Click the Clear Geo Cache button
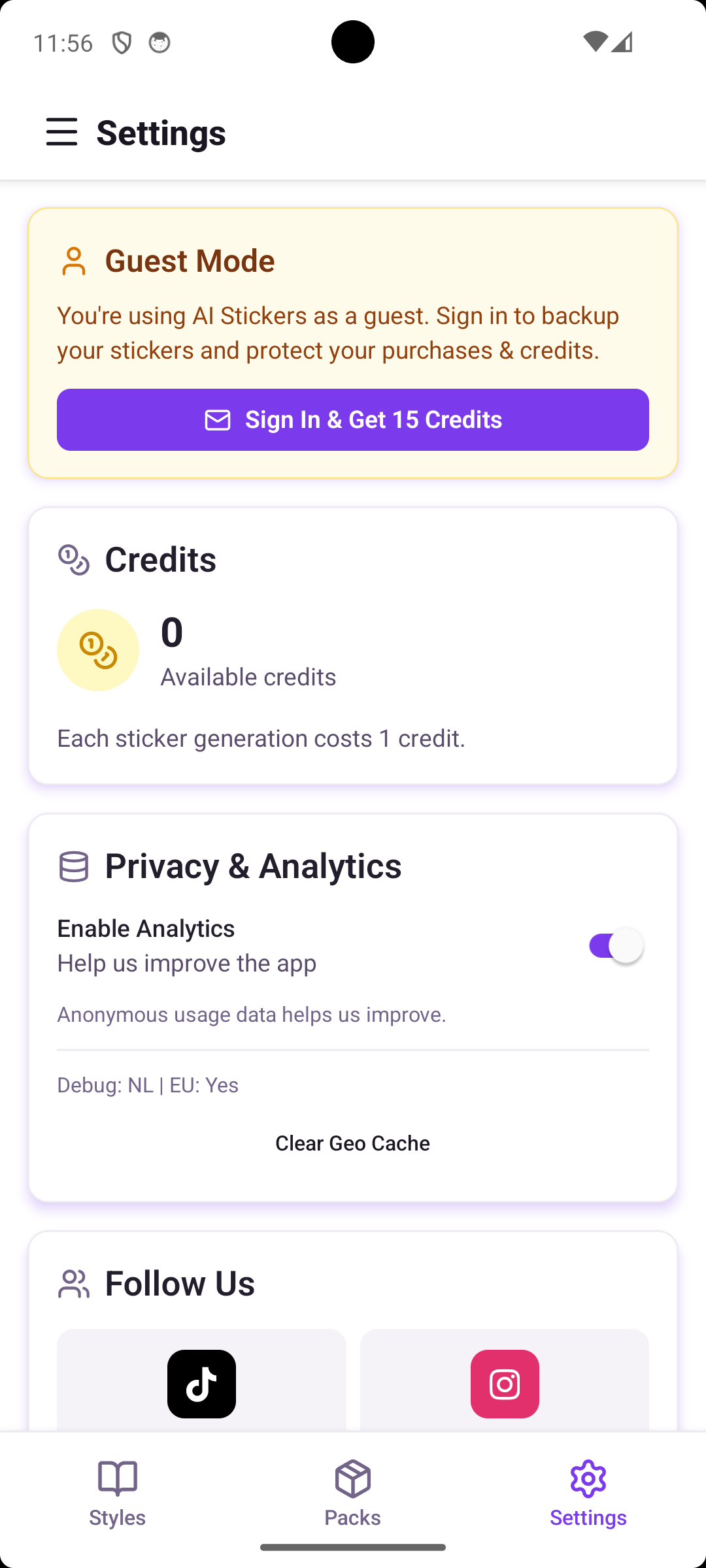706x1568 pixels. 352,1143
